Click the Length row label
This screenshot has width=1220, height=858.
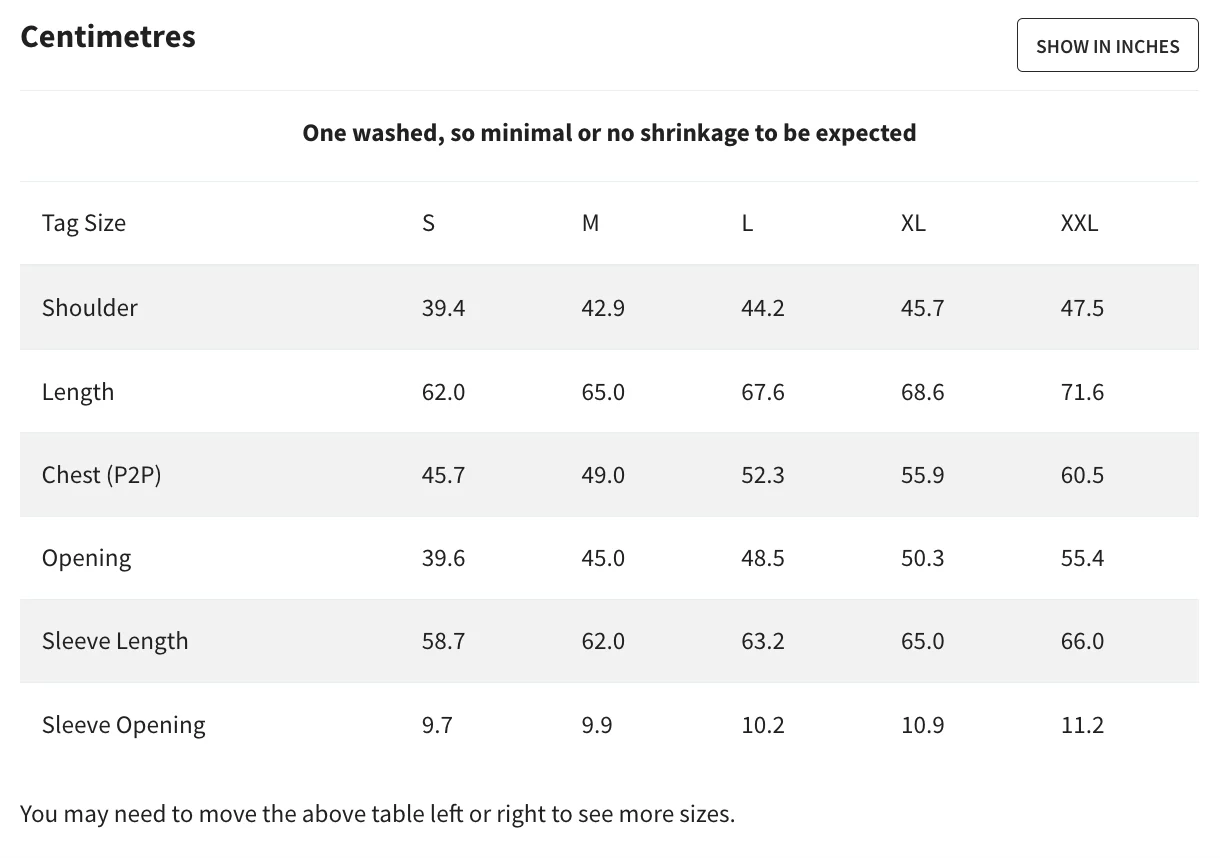click(x=78, y=392)
